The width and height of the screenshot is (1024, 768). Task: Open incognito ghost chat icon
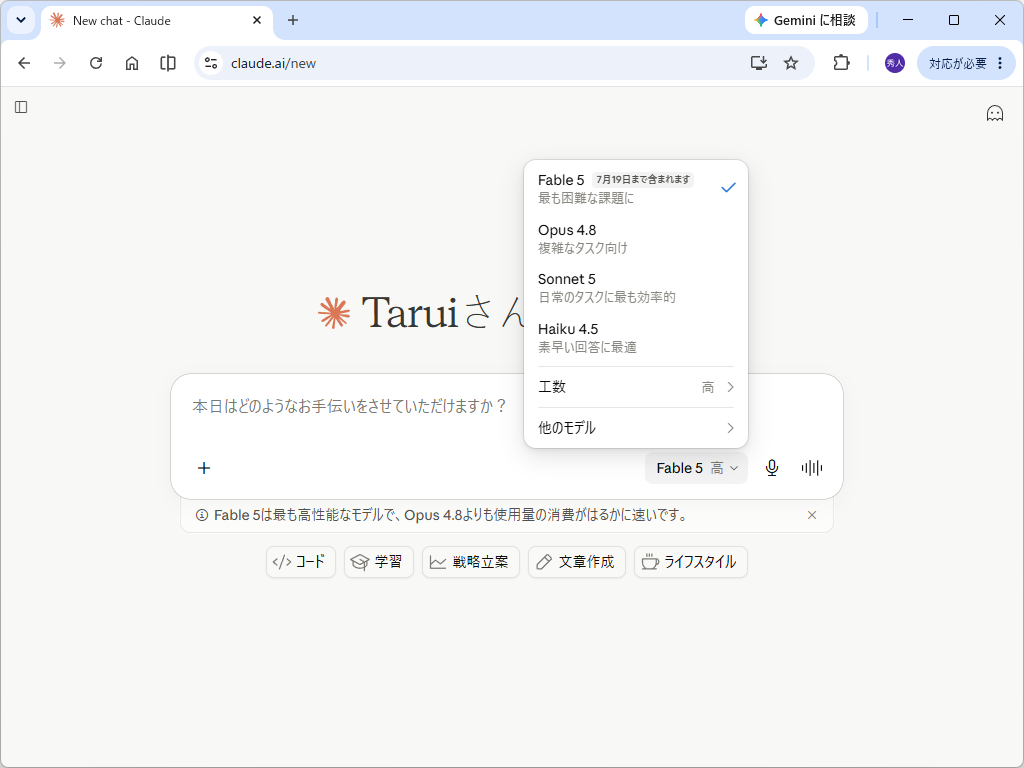pyautogui.click(x=995, y=114)
